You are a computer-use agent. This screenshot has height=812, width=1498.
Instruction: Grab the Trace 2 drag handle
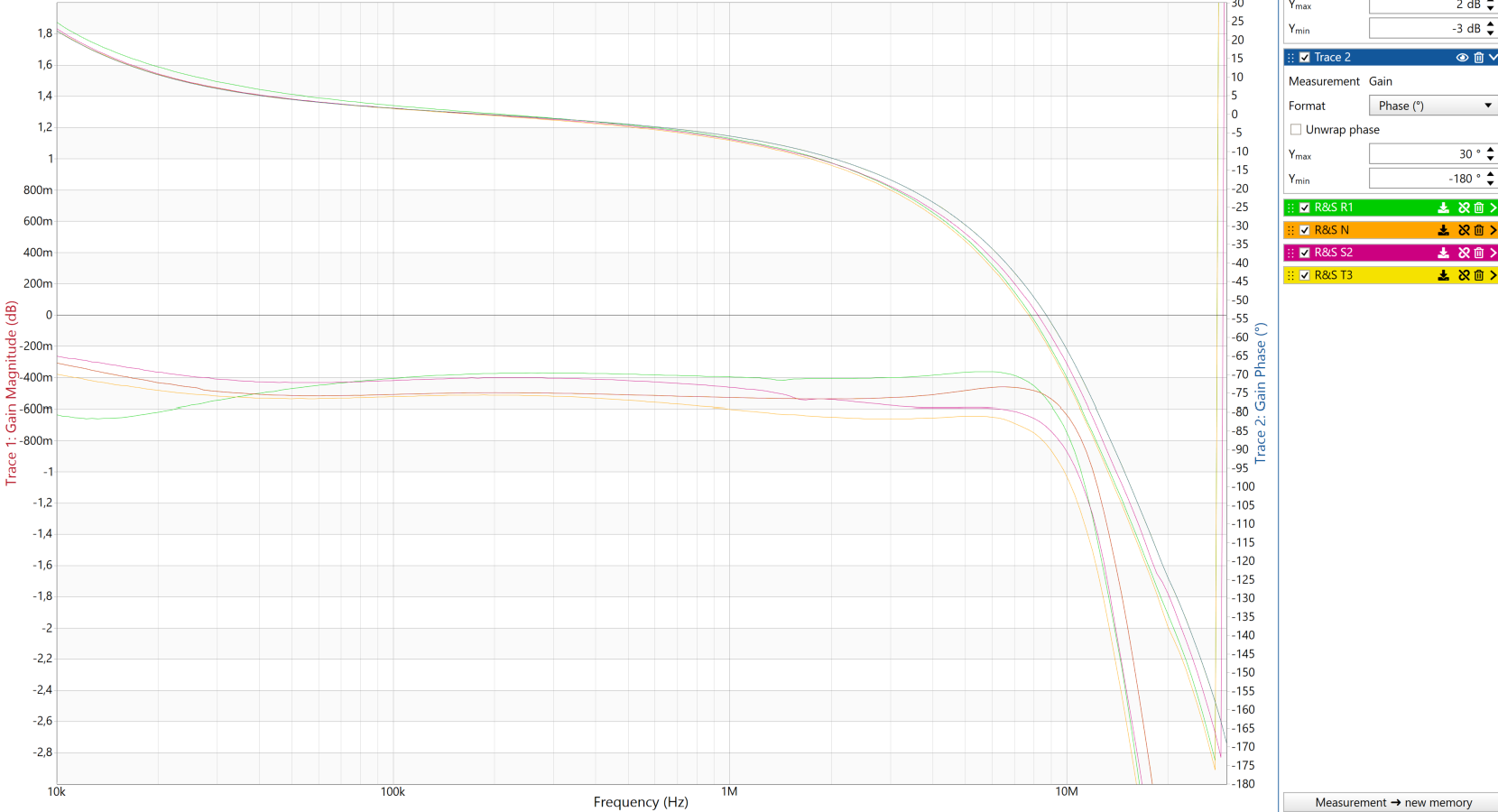[1290, 58]
